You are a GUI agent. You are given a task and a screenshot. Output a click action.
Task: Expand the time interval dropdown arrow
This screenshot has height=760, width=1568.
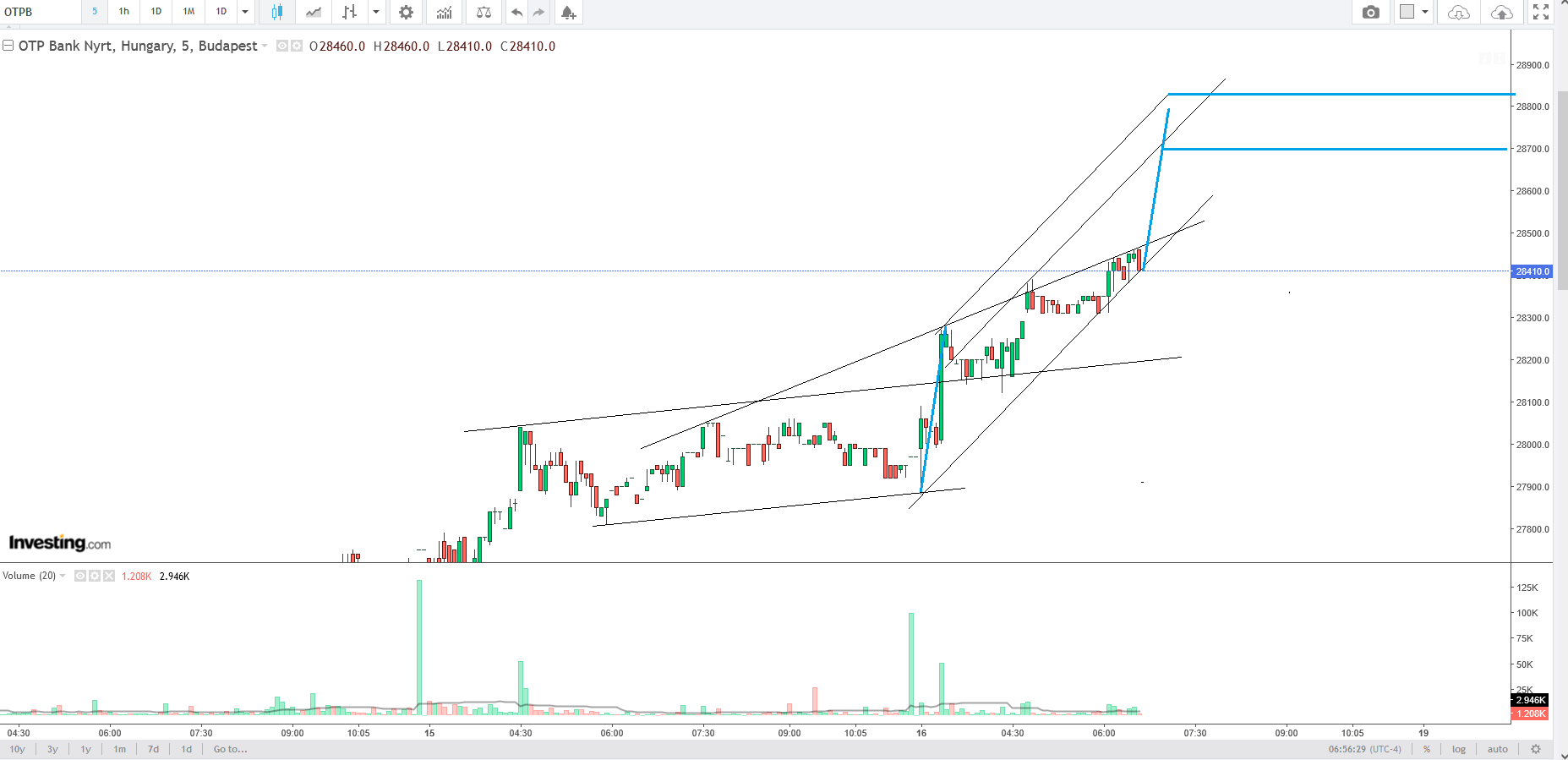245,12
